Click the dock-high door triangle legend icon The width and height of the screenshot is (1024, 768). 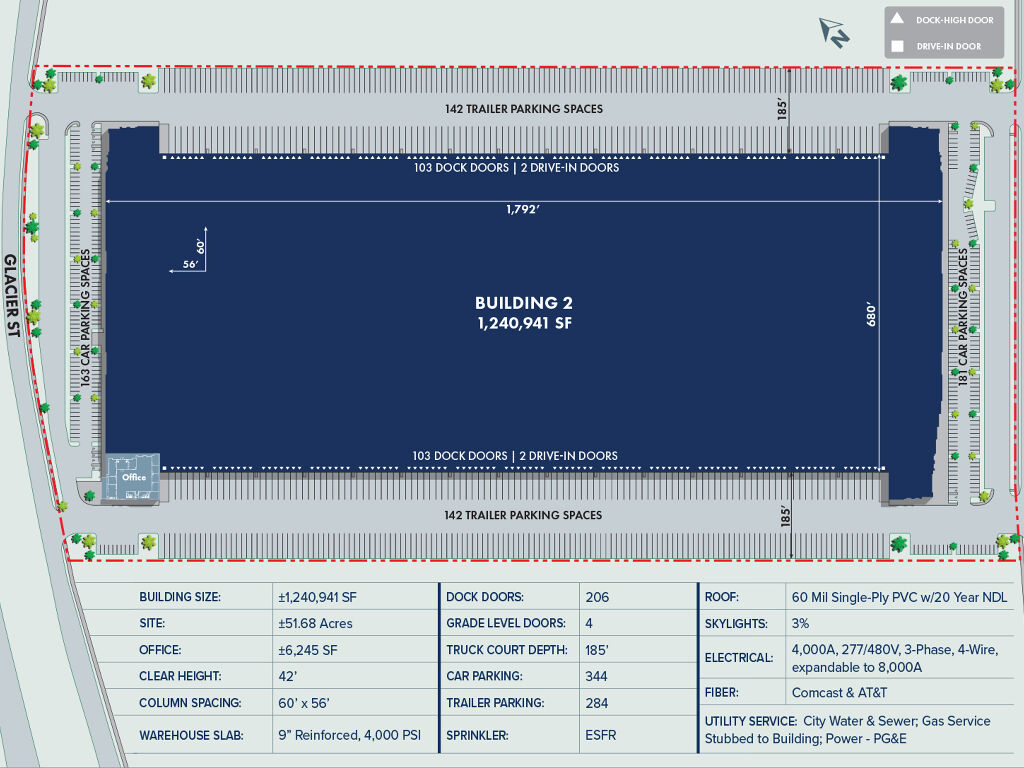click(897, 18)
